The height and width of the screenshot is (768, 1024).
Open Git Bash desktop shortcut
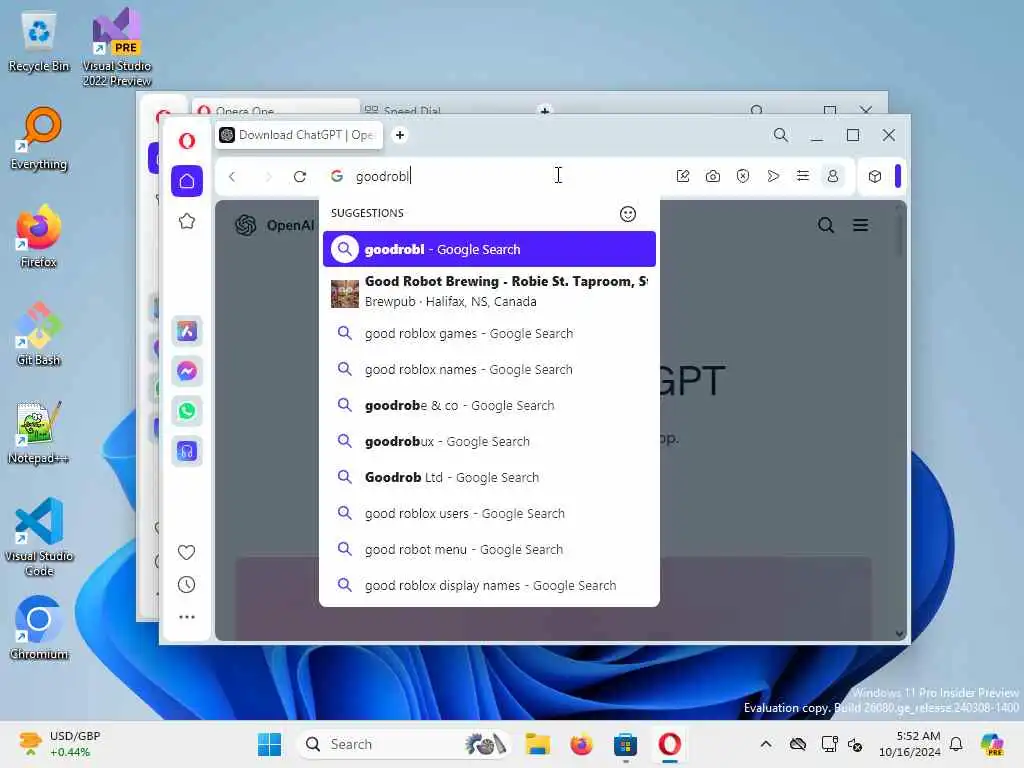(39, 334)
